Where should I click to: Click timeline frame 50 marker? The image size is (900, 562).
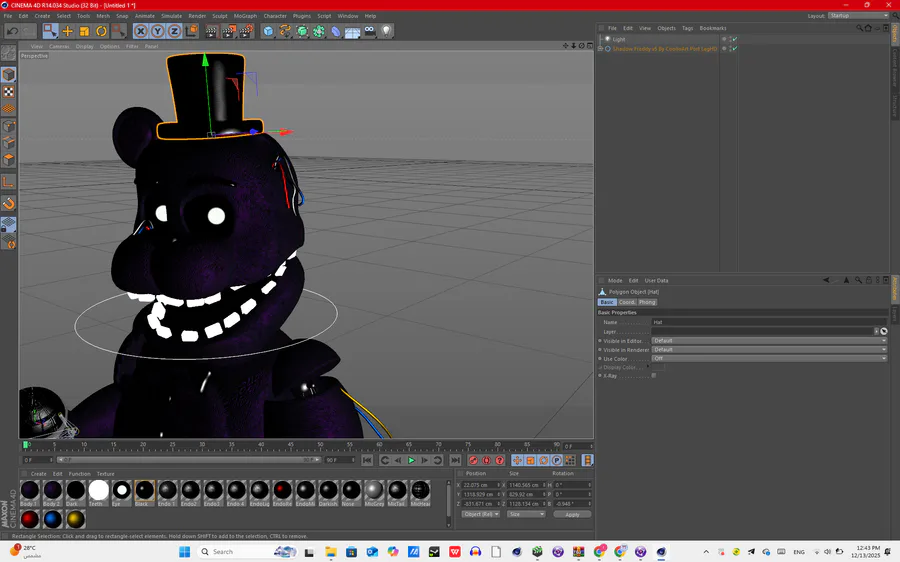(320, 445)
